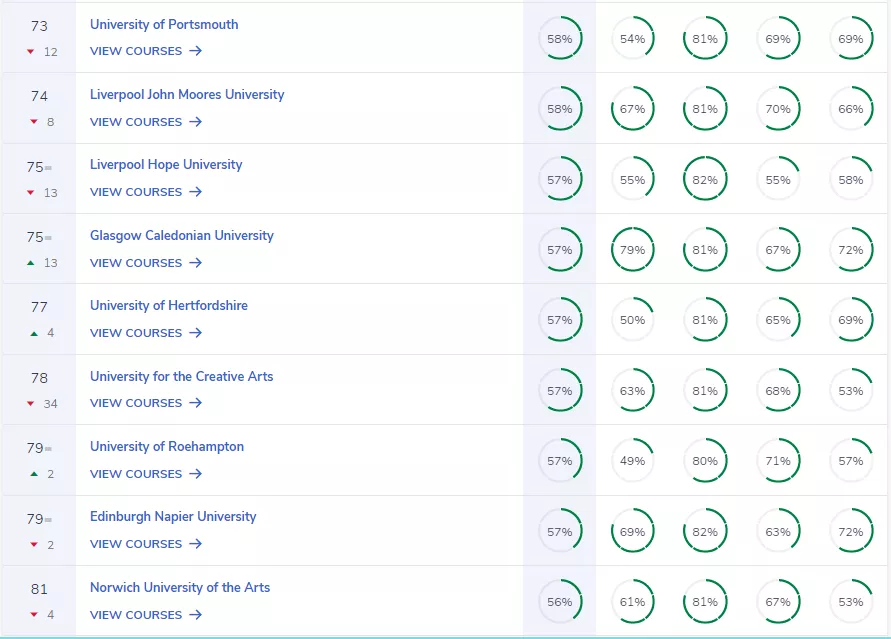
Task: Click arrow icon beside University of Portsmouth's View Courses
Action: [x=195, y=51]
